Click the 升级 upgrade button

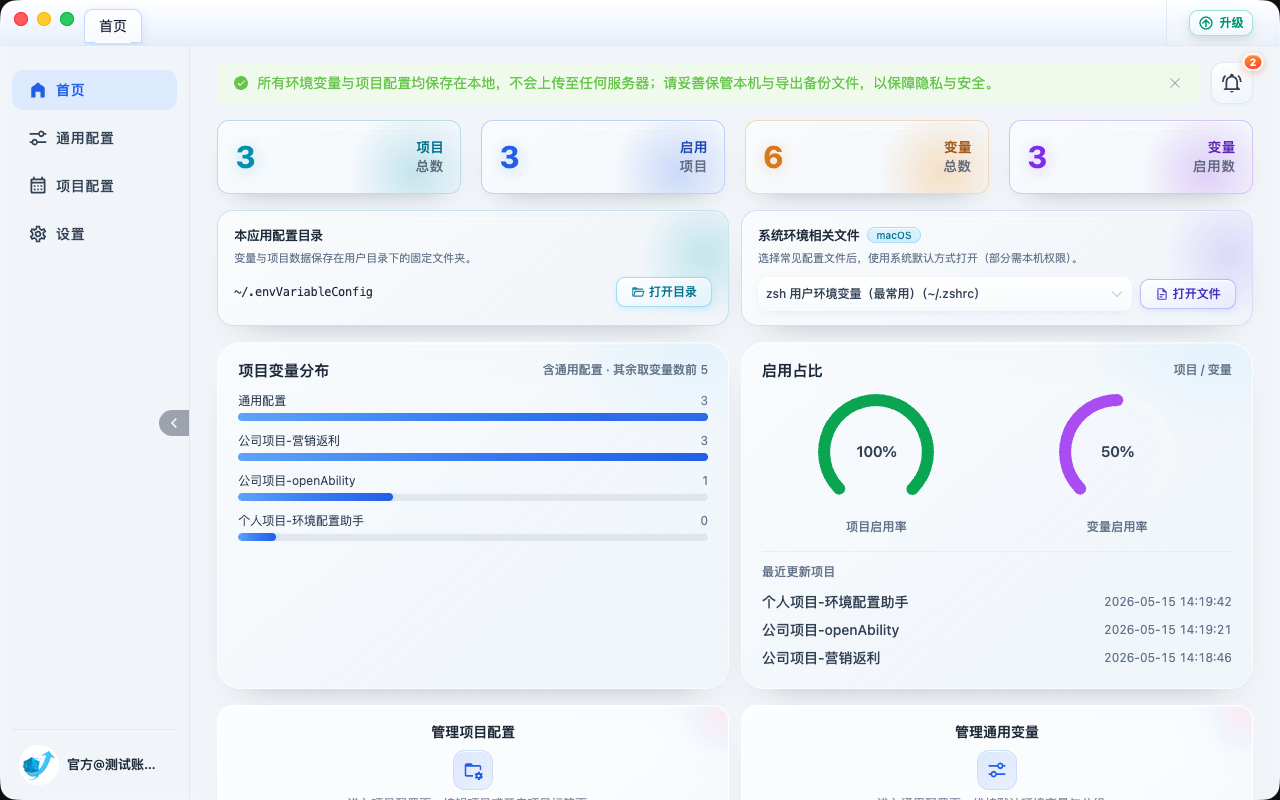pyautogui.click(x=1221, y=23)
